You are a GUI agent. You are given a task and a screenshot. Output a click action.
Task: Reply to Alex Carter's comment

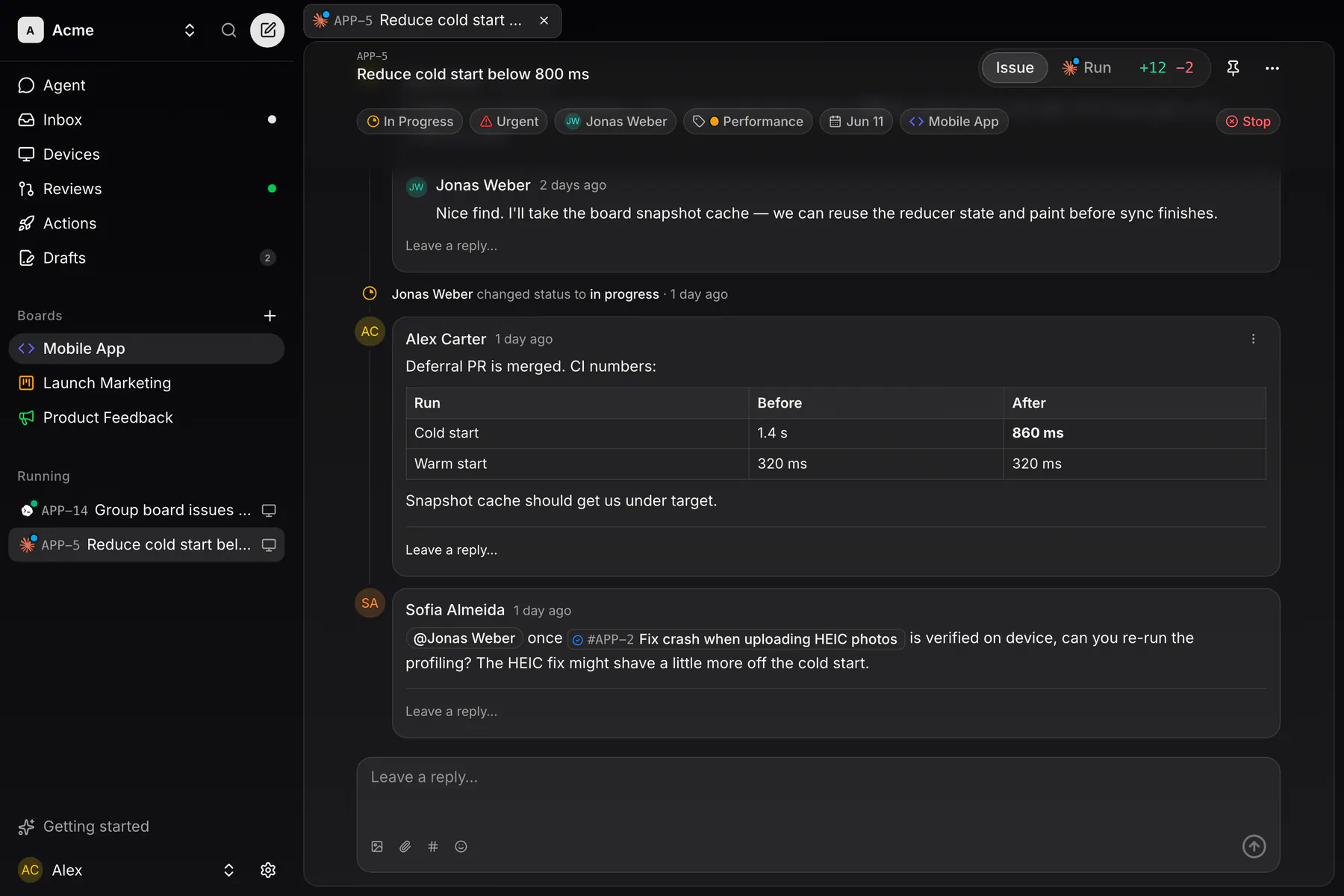[x=451, y=550]
